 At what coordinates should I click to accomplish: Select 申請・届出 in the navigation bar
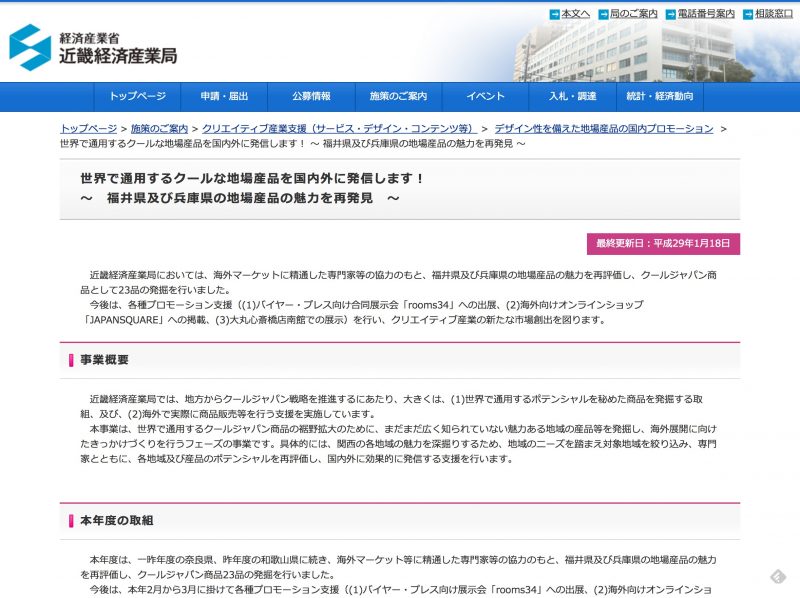224,96
